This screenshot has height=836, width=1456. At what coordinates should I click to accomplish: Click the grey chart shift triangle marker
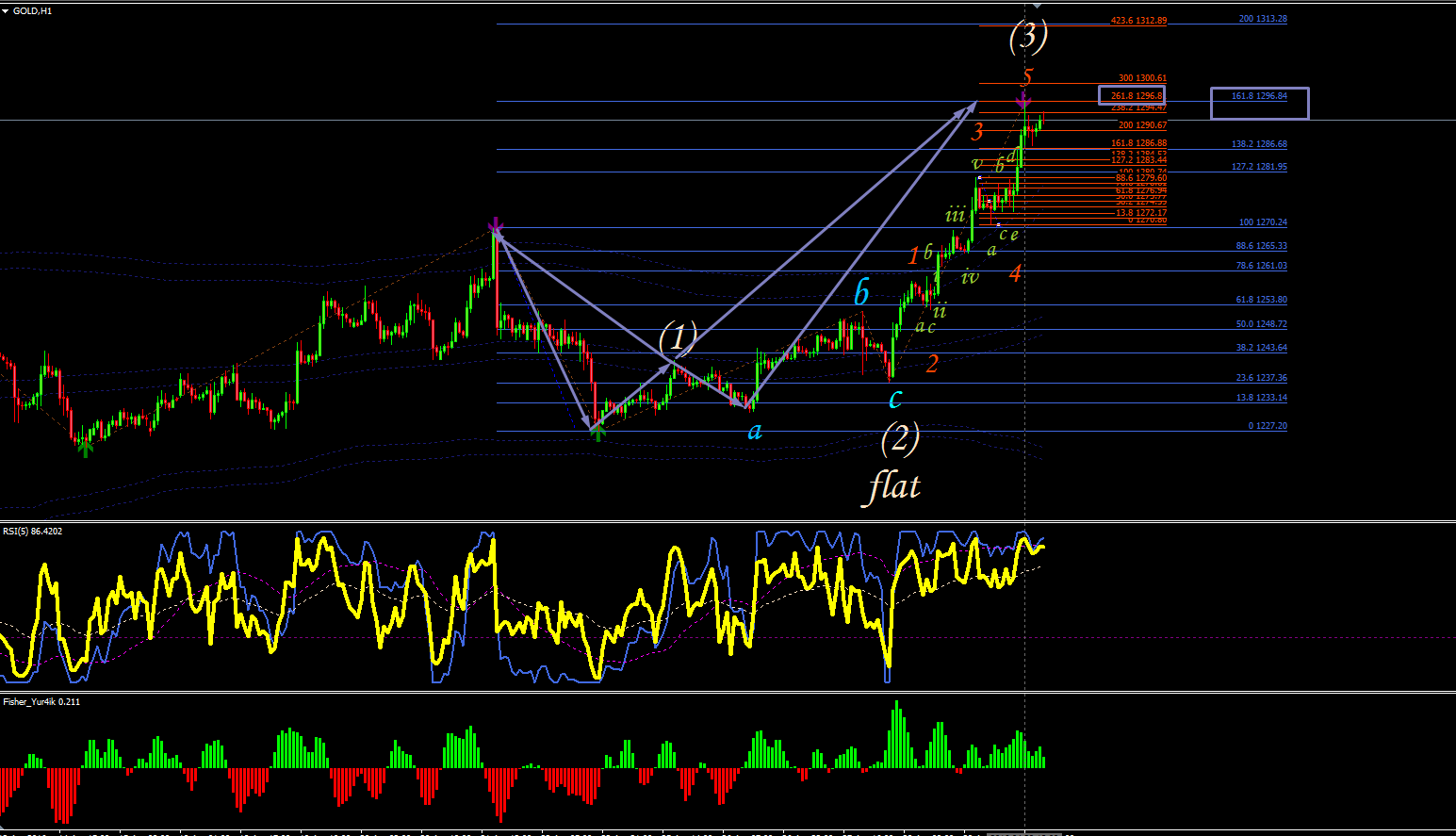coord(1038,6)
